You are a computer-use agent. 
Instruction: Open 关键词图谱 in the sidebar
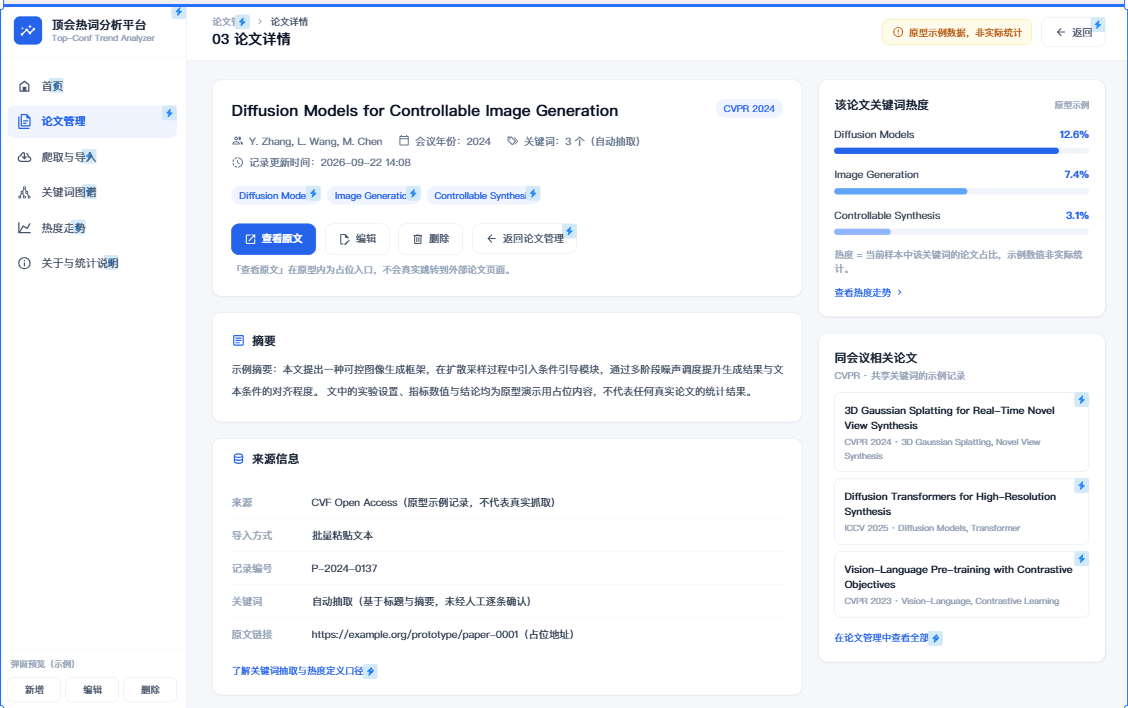(92, 192)
